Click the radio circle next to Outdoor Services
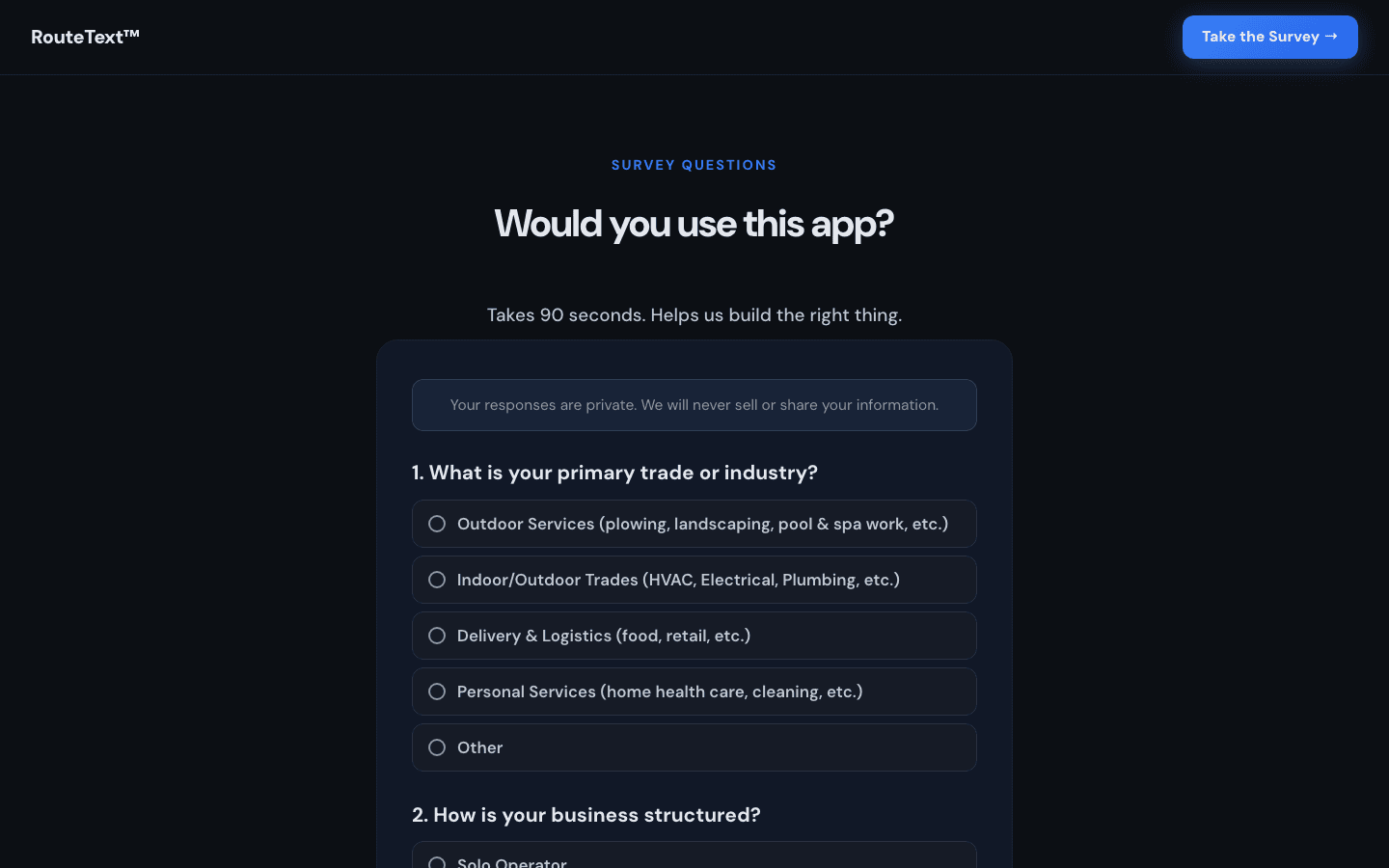 click(x=437, y=524)
